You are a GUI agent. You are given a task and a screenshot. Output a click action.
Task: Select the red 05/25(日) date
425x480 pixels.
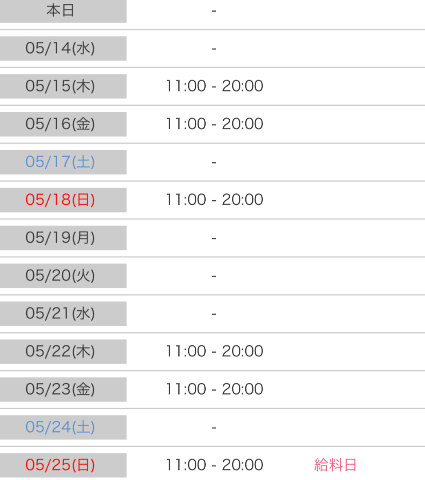[x=60, y=465]
